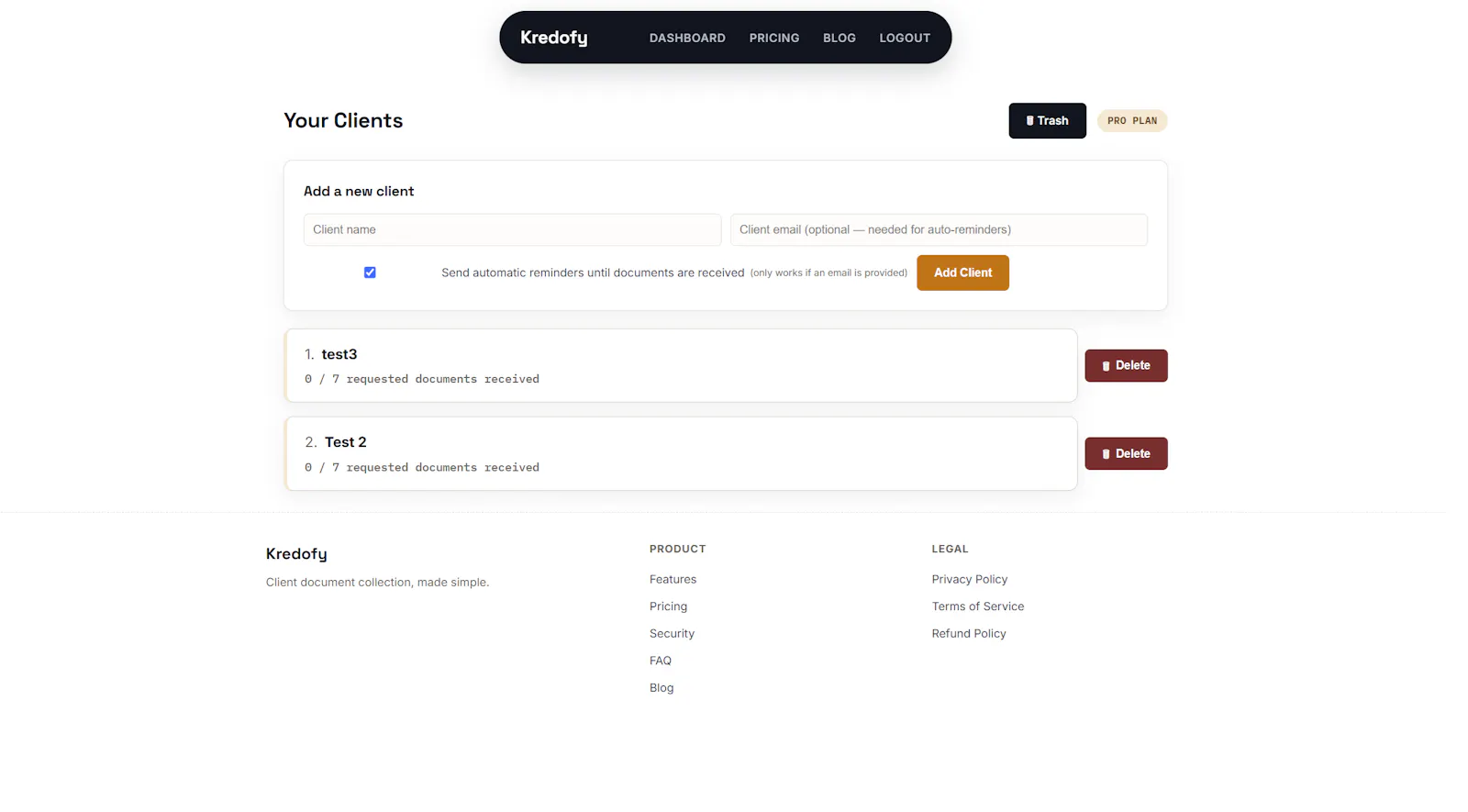
Task: Focus the Client name input field
Action: [512, 229]
